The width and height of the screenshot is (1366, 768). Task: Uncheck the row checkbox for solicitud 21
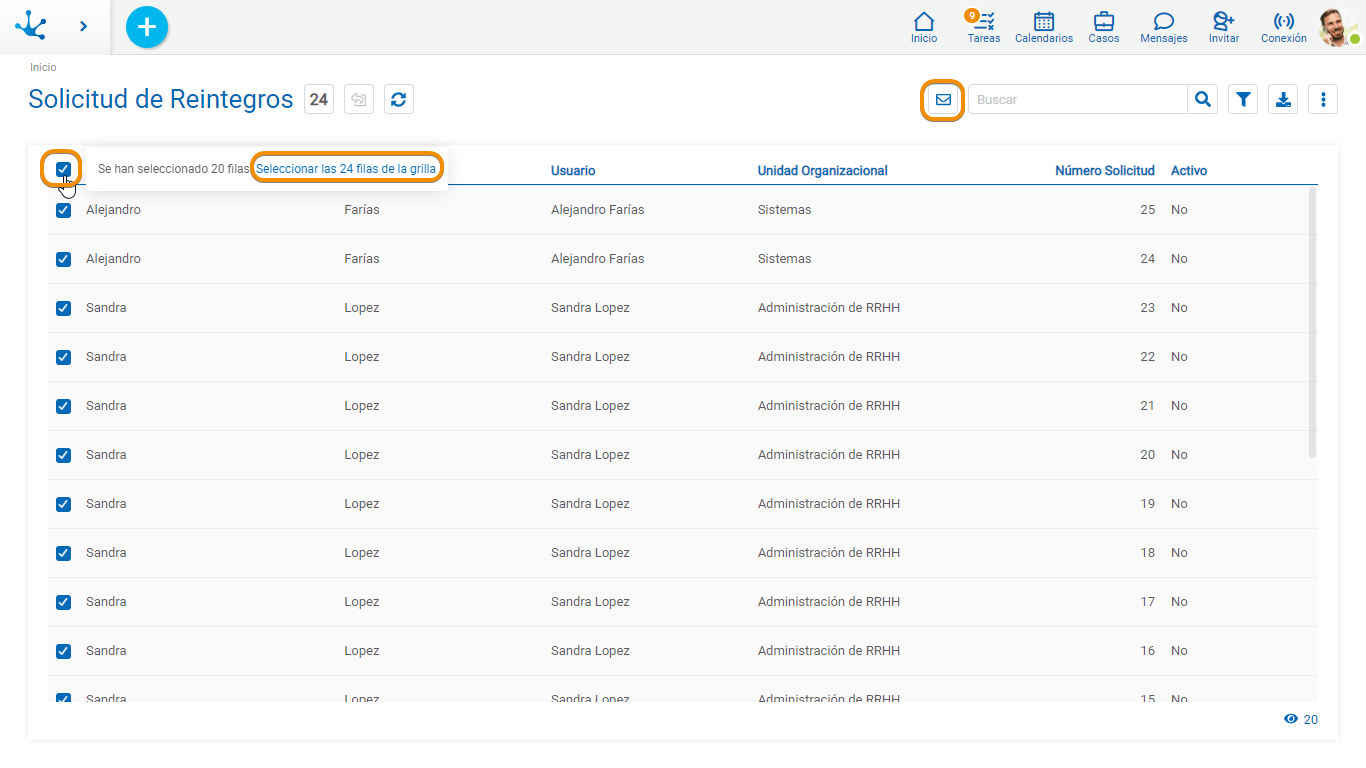63,406
